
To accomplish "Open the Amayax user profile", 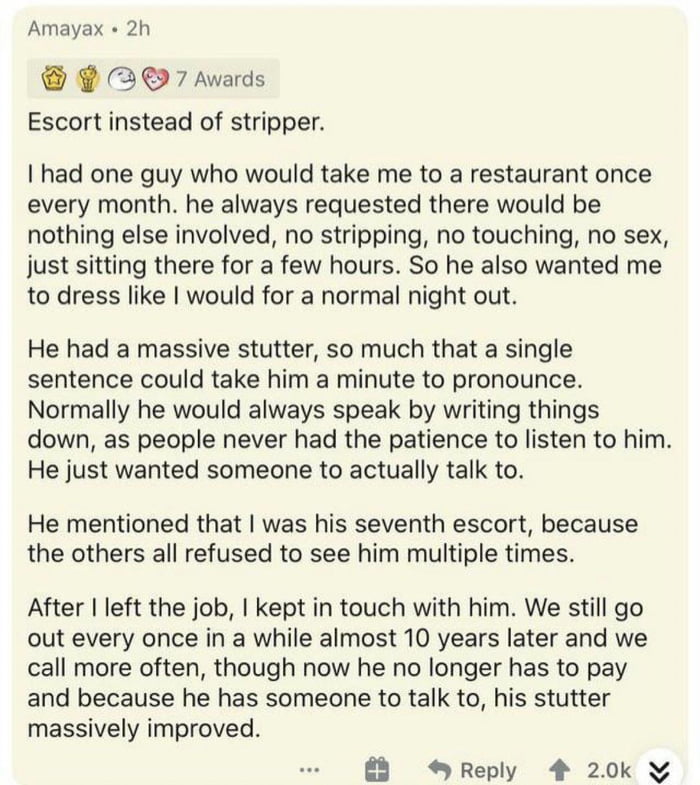I will (x=66, y=29).
